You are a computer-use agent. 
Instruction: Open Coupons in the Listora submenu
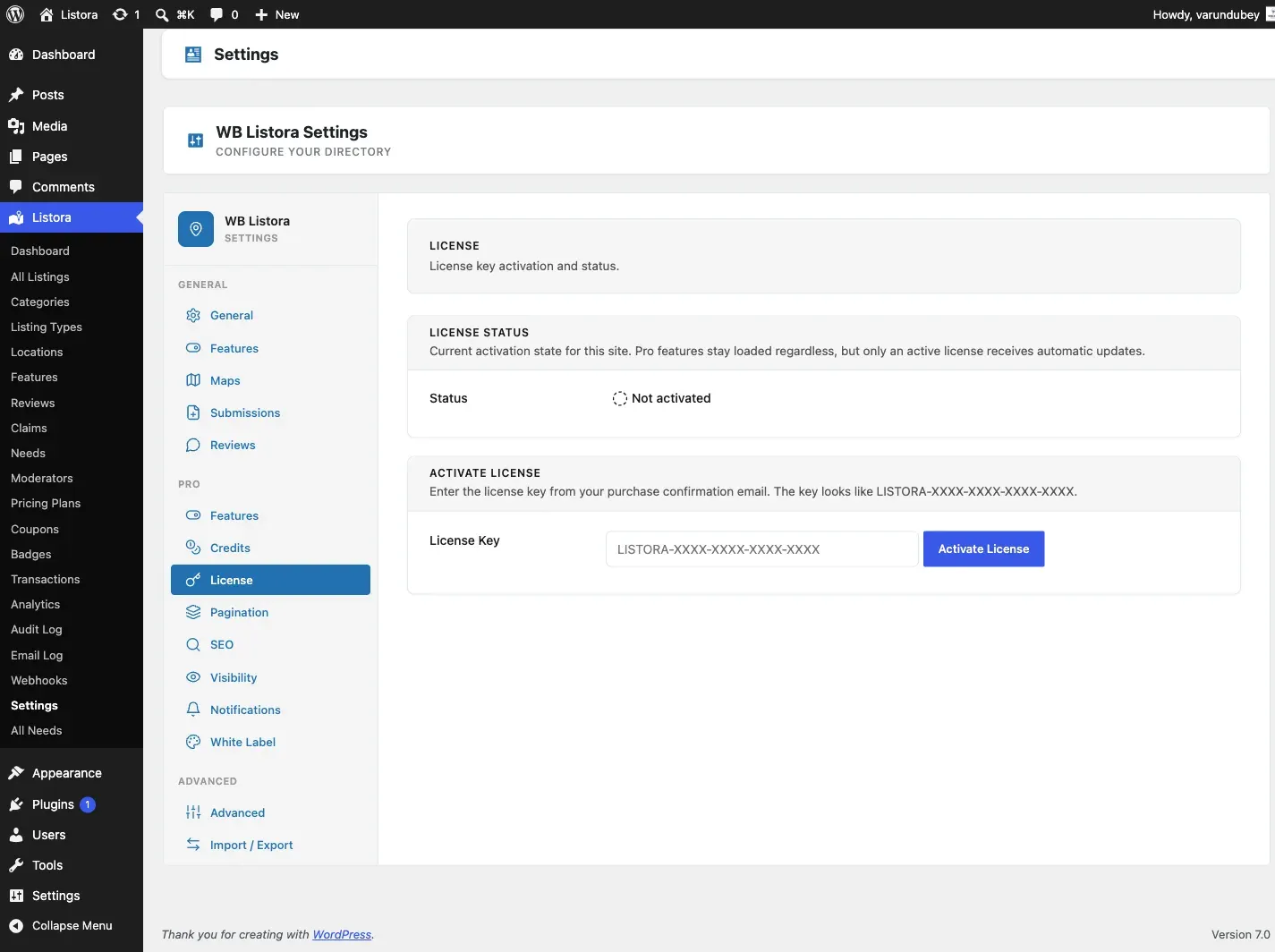(x=35, y=529)
